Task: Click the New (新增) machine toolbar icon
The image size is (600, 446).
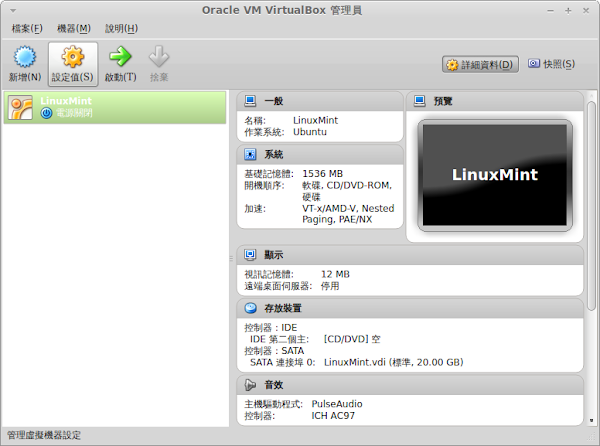Action: (25, 57)
